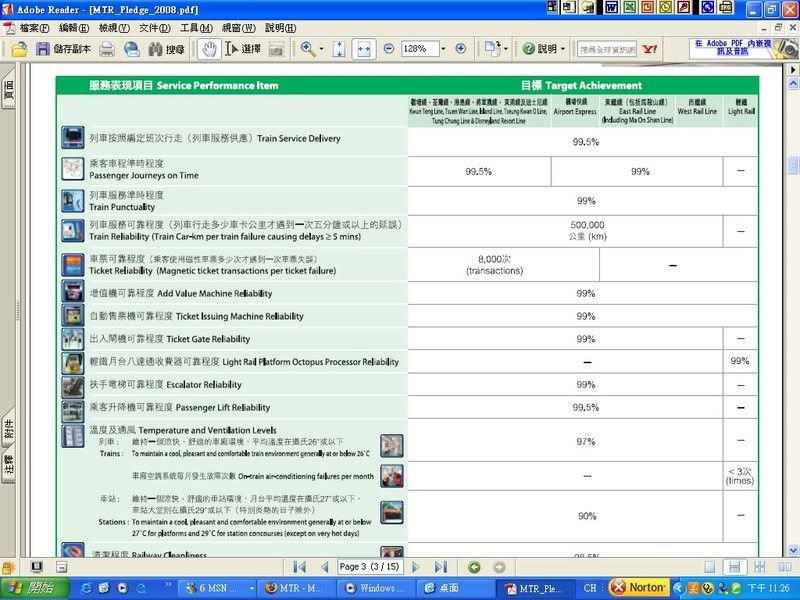
Task: Go to last page arrow button
Action: pyautogui.click(x=440, y=567)
